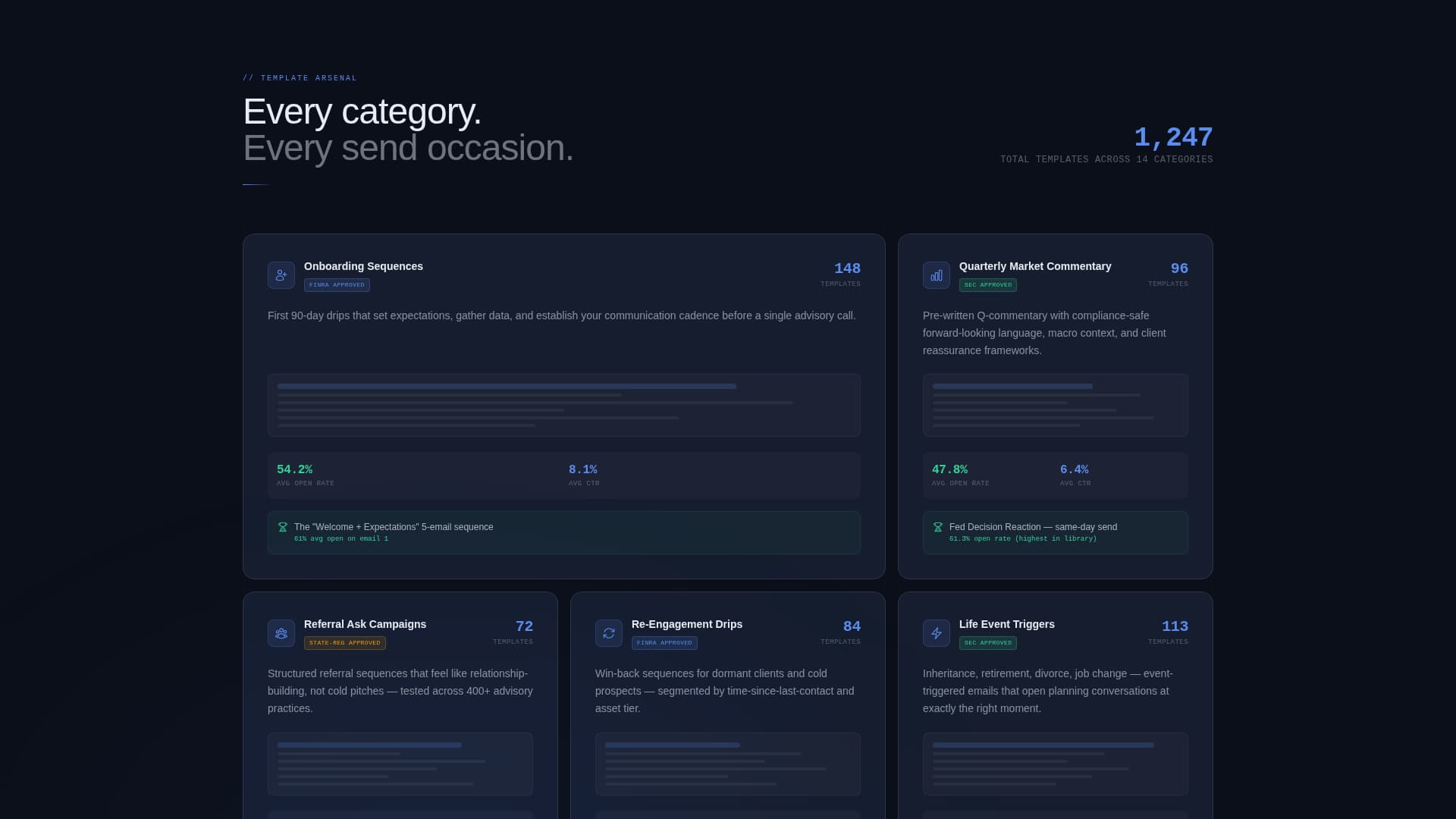Screen dimensions: 1456x819
Task: Click "TOTAL TEMPLATES ACROSS 14 CATEGORIES" caption
Action: [x=1106, y=159]
